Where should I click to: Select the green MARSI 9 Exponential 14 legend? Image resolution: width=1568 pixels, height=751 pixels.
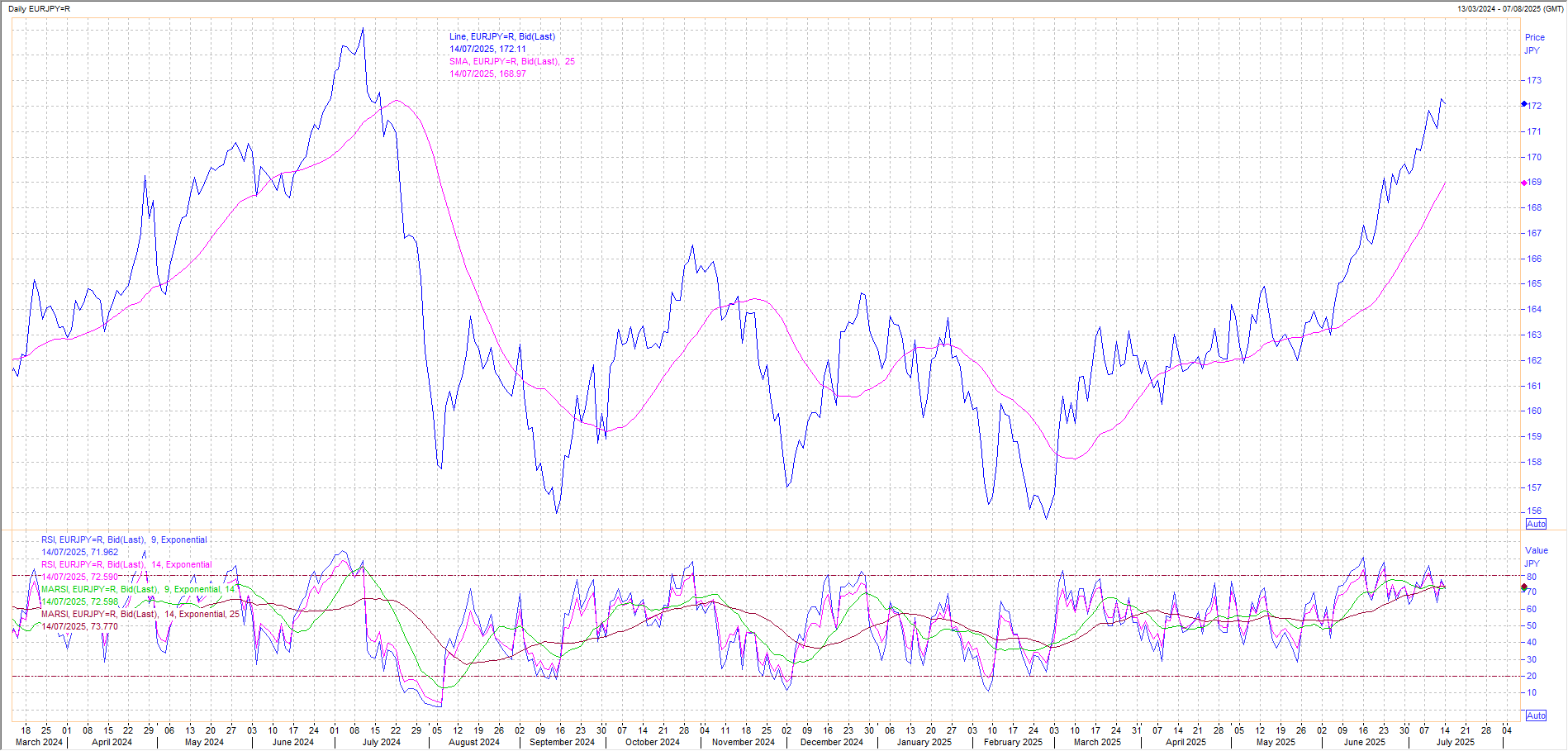[x=138, y=590]
